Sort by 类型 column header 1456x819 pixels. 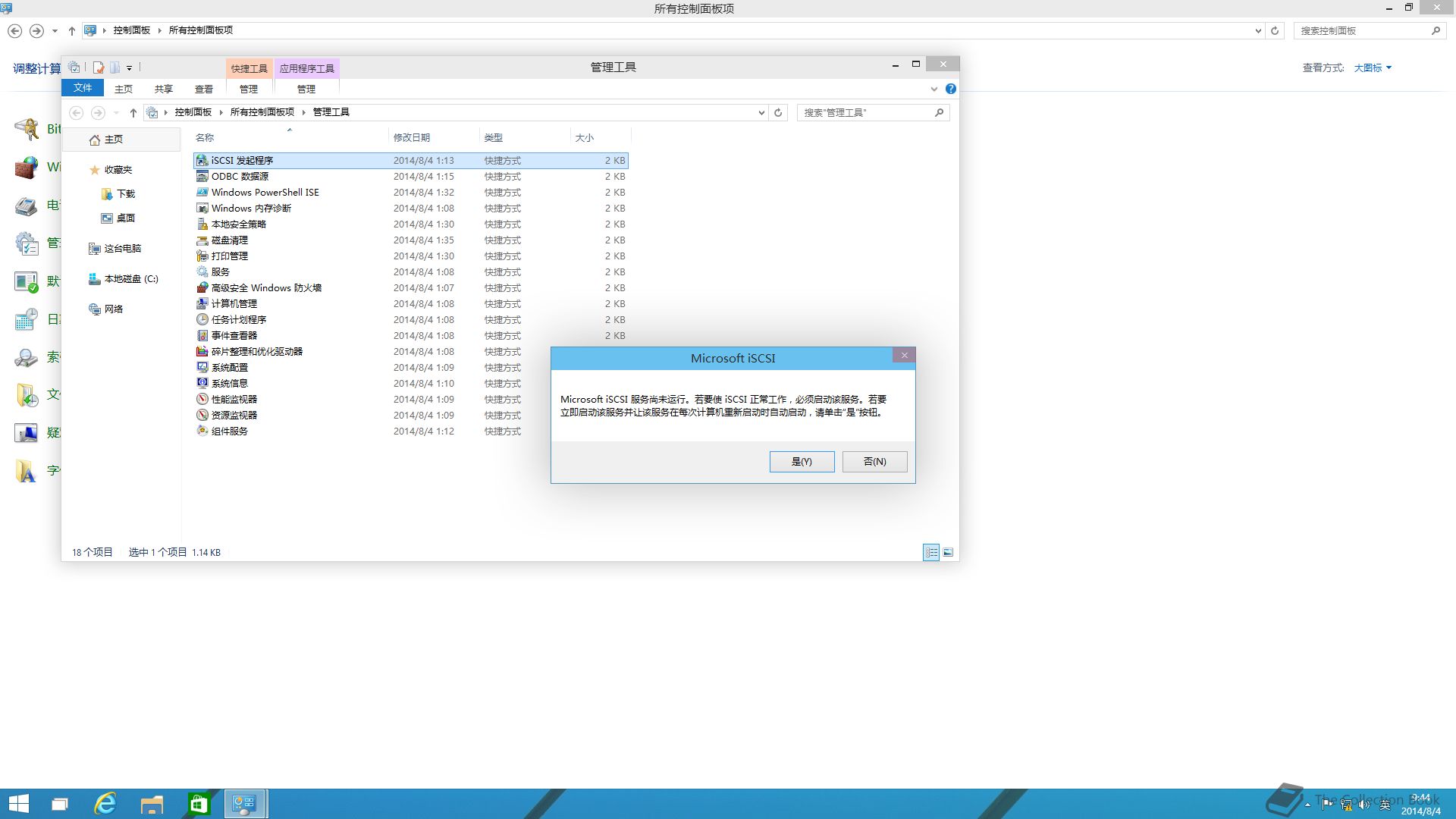pos(525,137)
